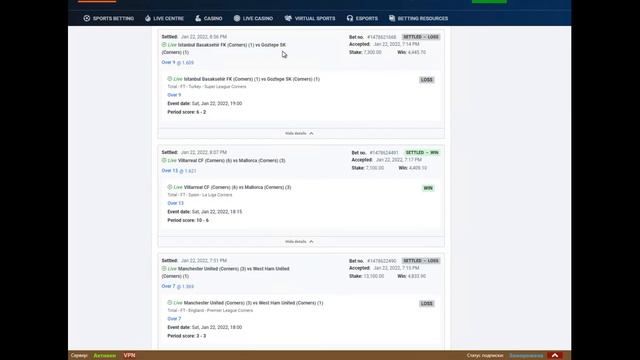Open the Virtual Sports menu
The image size is (640, 360).
[x=310, y=18]
